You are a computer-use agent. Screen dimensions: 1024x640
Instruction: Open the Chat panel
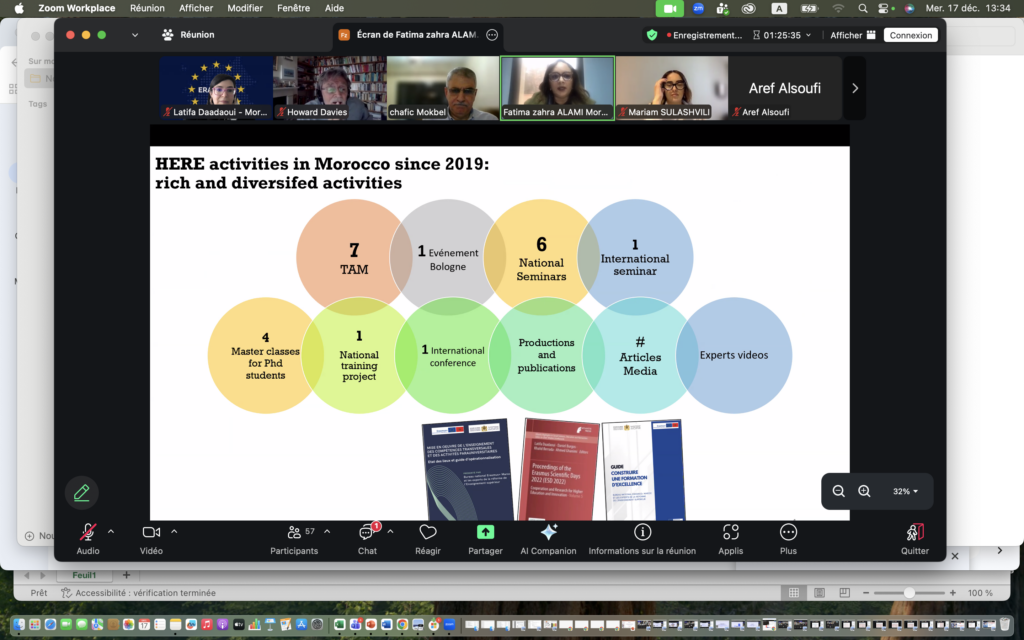[367, 533]
